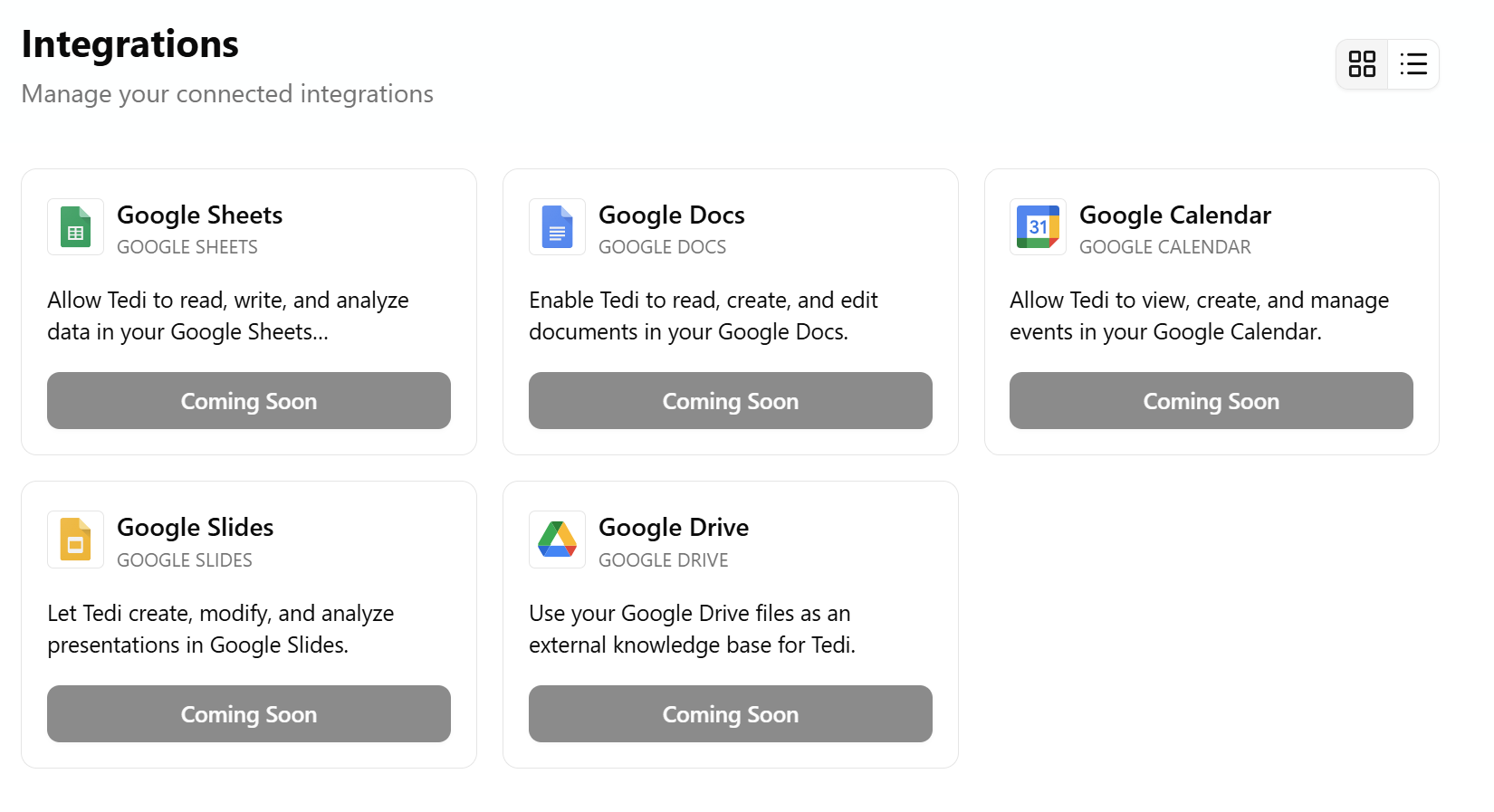1494x812 pixels.
Task: Click 'Manage your connected integrations' subtitle
Action: click(x=227, y=94)
